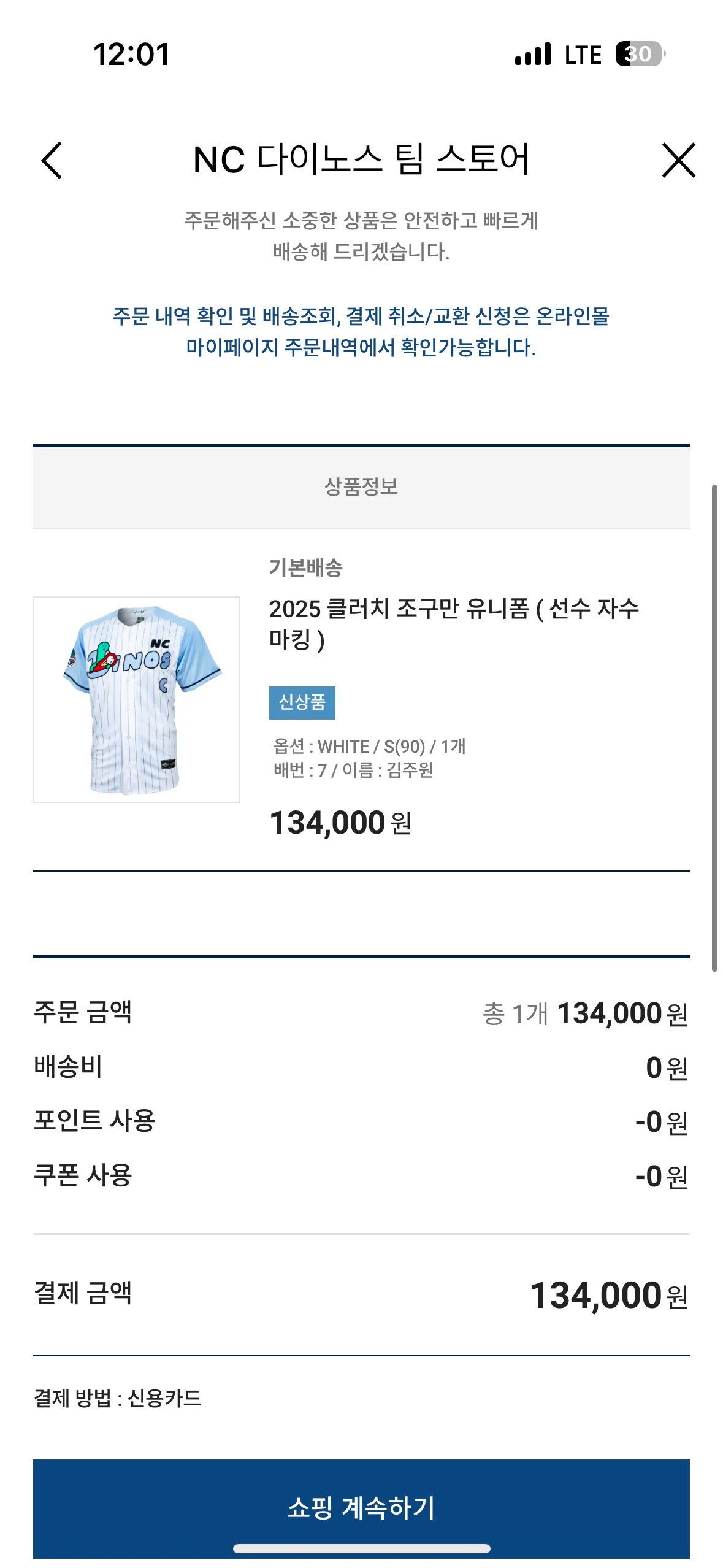Open the jersey product thumbnail

point(136,699)
